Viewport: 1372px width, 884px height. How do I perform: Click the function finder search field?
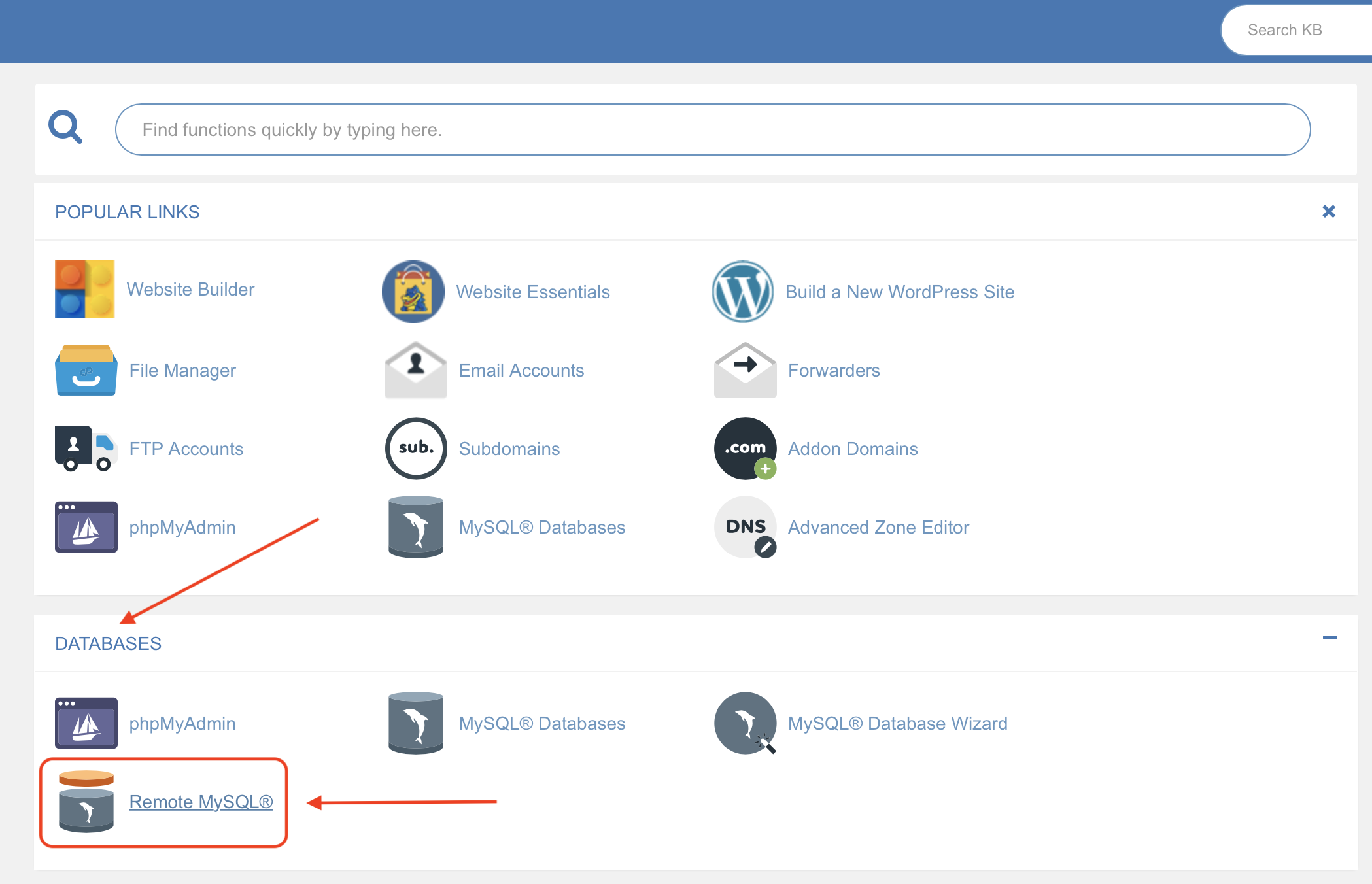[713, 129]
